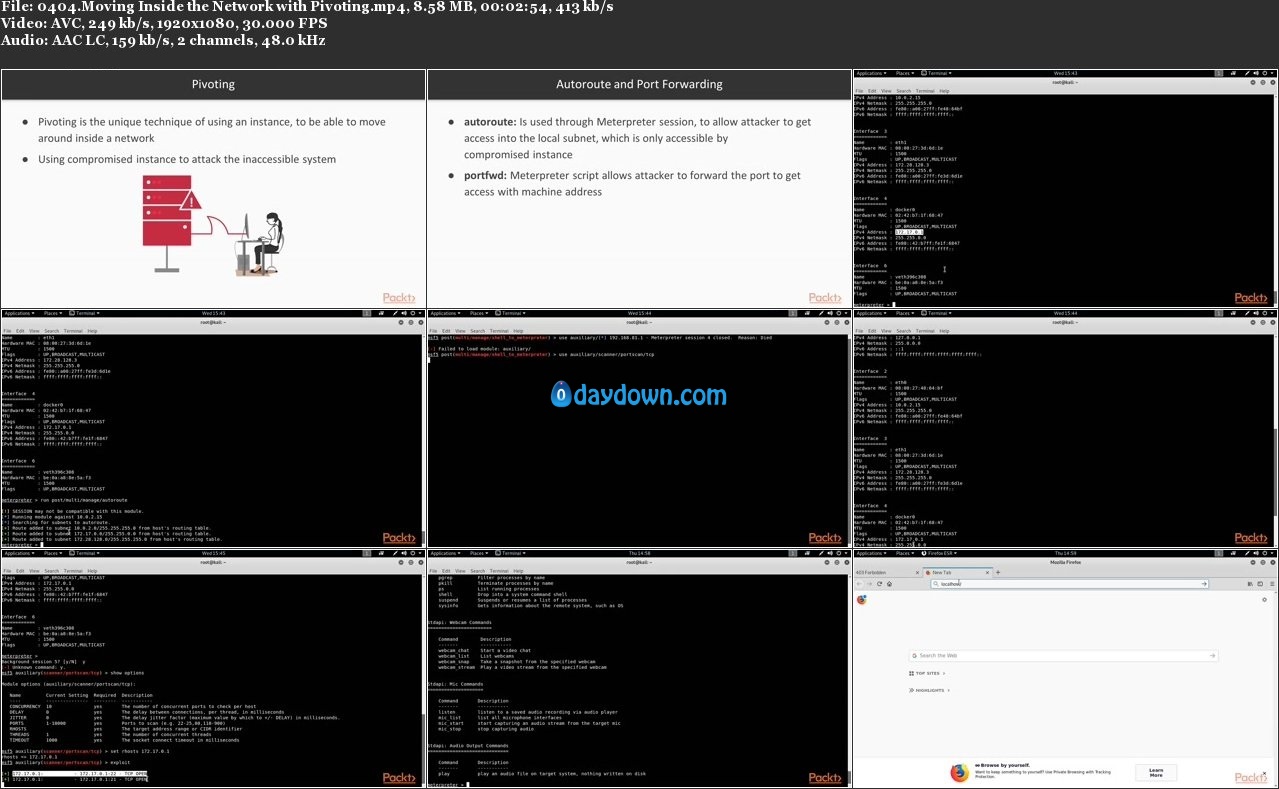Open the frame with the daydown.com watermark
The width and height of the screenshot is (1279, 789).
point(639,428)
